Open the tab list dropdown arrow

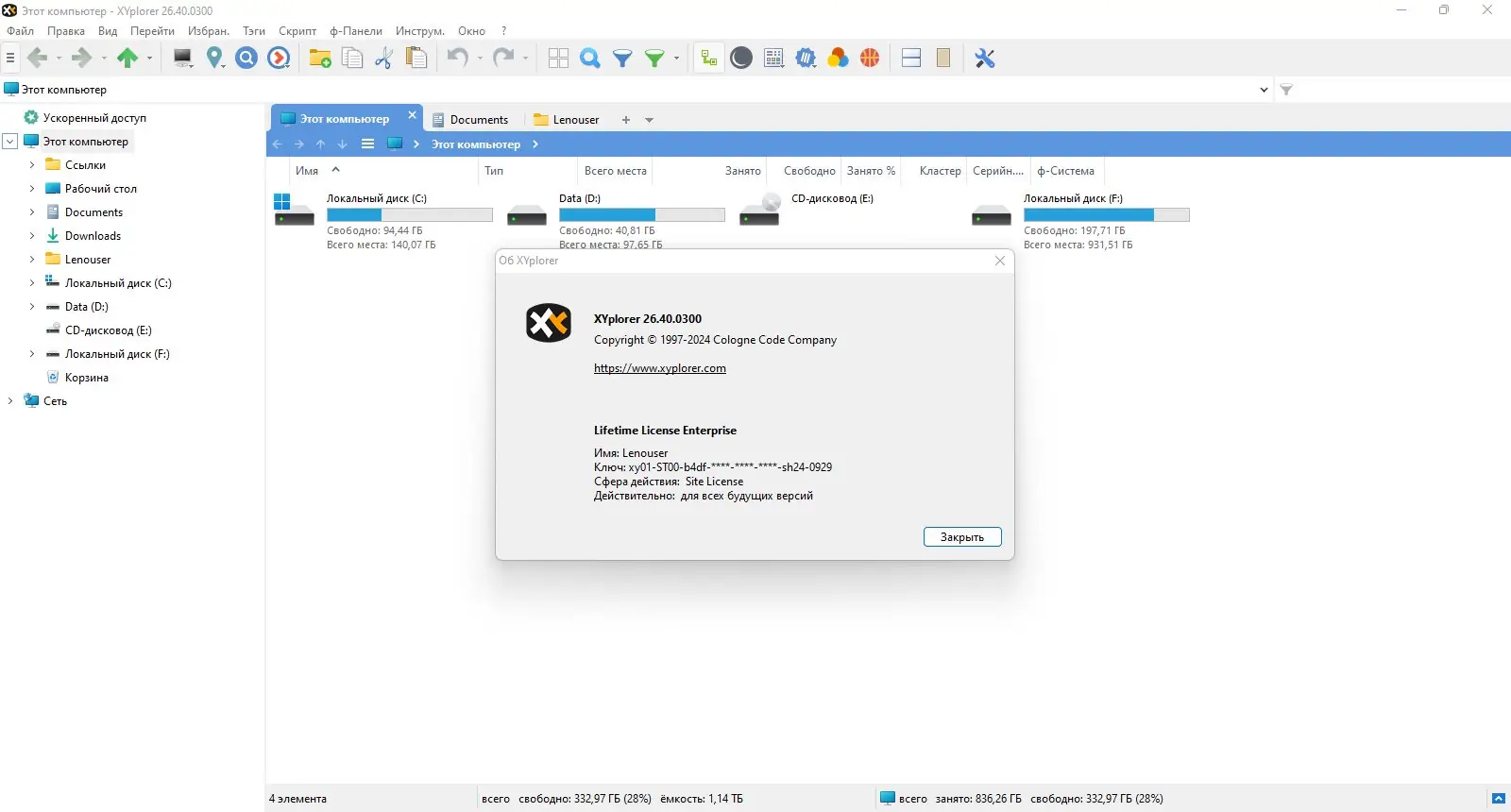(649, 120)
